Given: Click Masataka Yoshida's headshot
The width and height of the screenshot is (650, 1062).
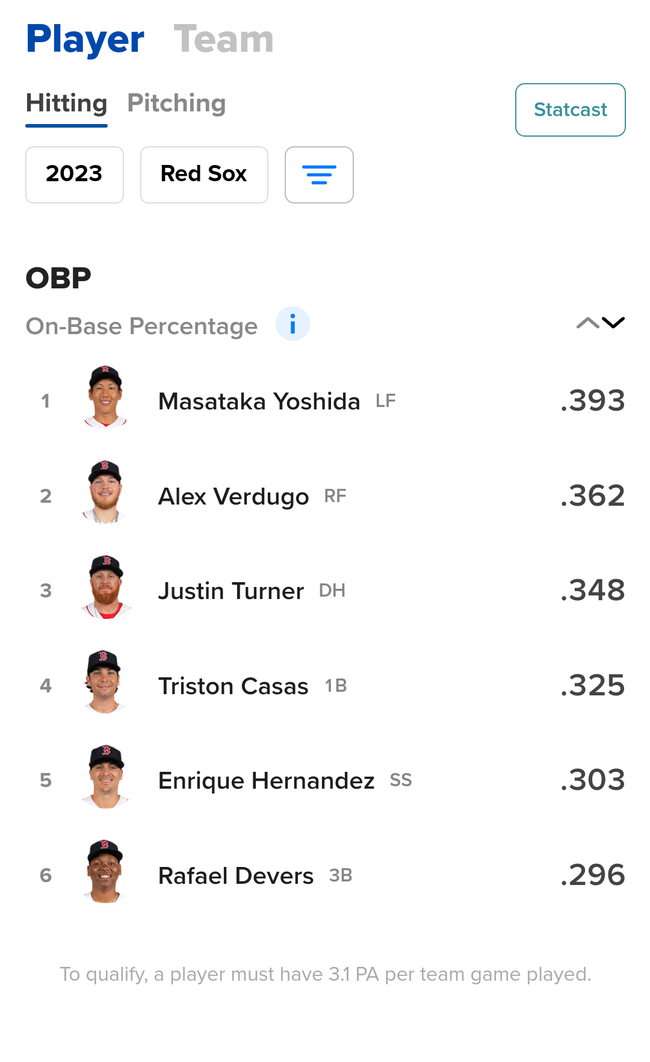Looking at the screenshot, I should point(105,397).
